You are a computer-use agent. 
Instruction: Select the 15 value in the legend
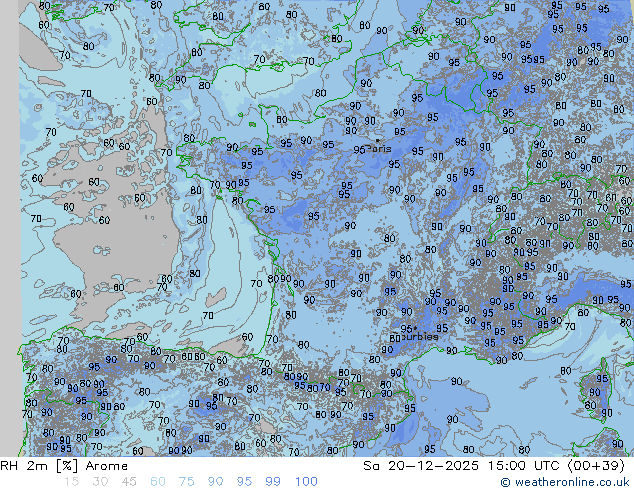pos(71,482)
